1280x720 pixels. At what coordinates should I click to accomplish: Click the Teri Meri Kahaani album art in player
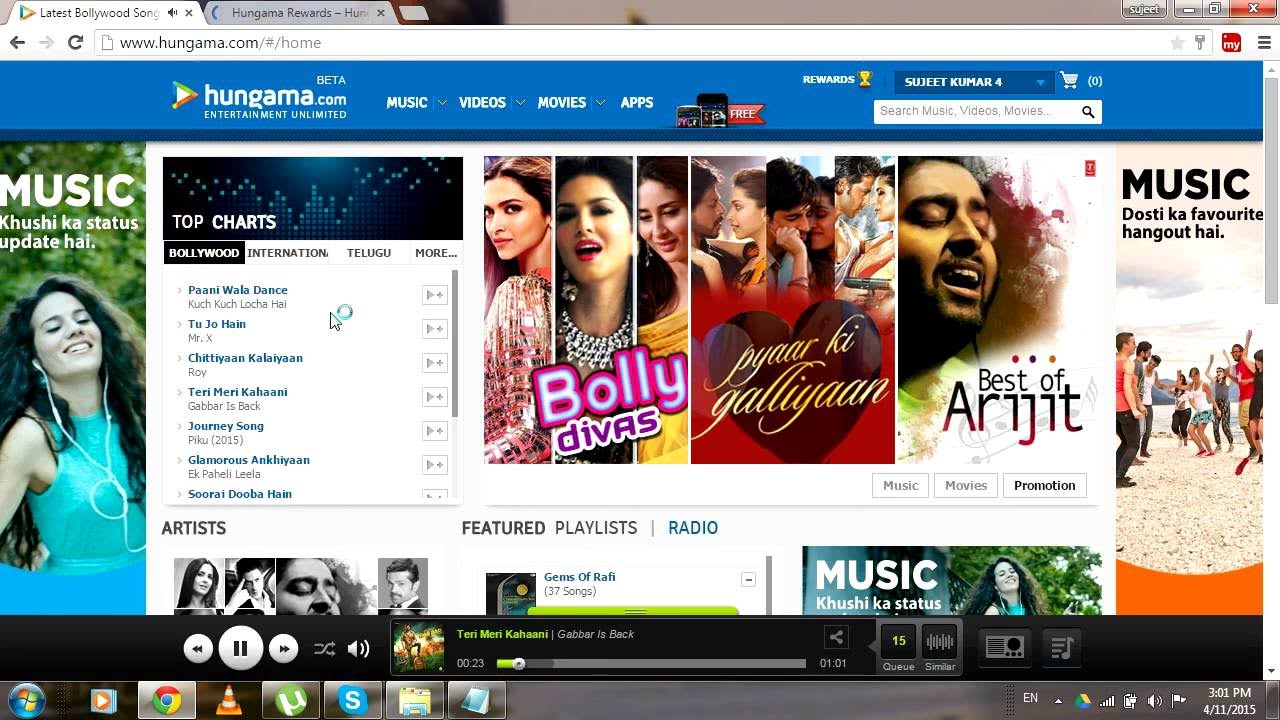click(x=418, y=647)
